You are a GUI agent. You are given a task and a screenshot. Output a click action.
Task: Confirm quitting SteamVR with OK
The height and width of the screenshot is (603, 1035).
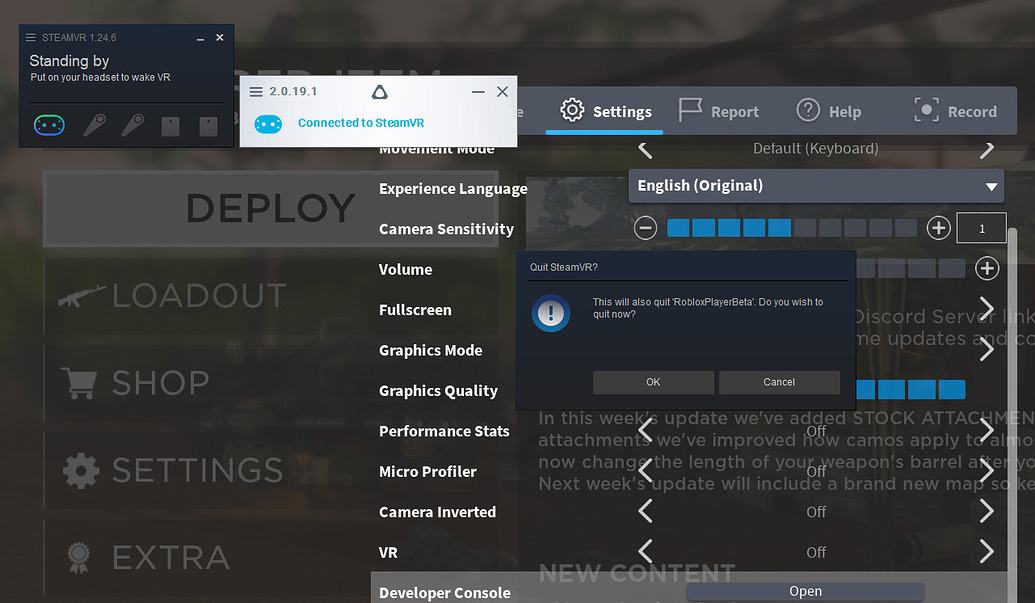click(x=652, y=382)
